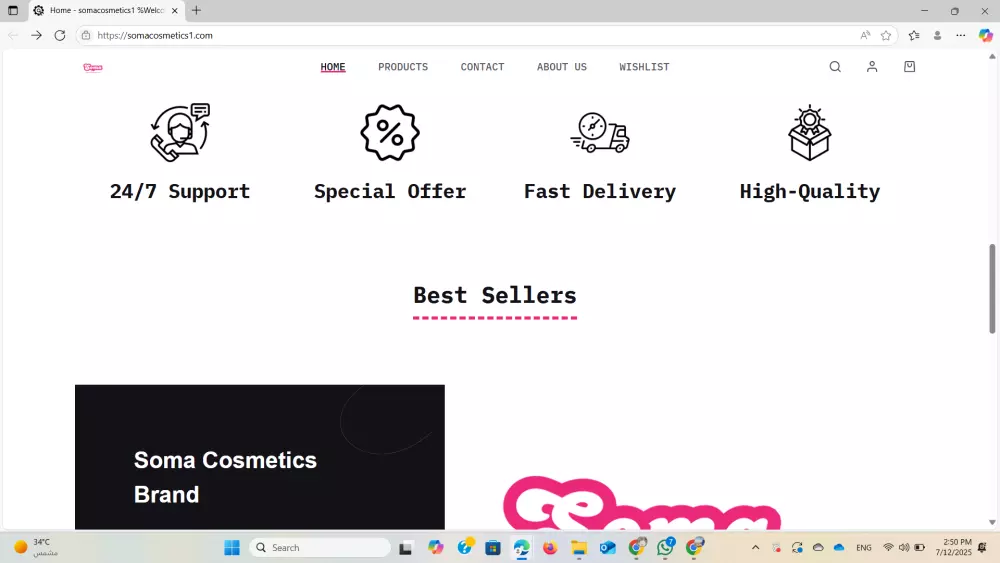Image resolution: width=1000 pixels, height=563 pixels.
Task: Click the browser refresh button
Action: (60, 36)
